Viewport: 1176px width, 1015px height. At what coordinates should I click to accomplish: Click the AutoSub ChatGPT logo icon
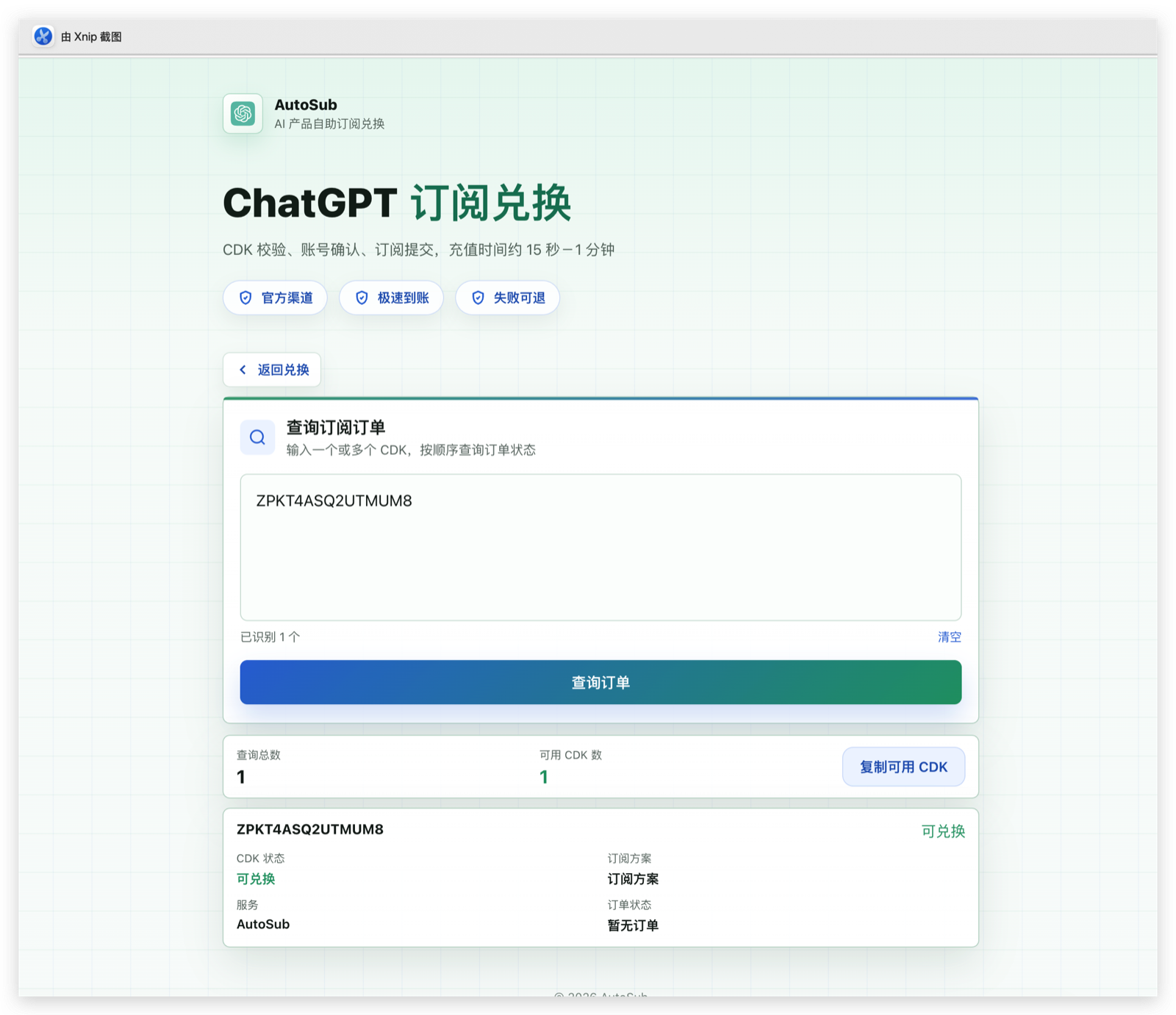tap(243, 114)
